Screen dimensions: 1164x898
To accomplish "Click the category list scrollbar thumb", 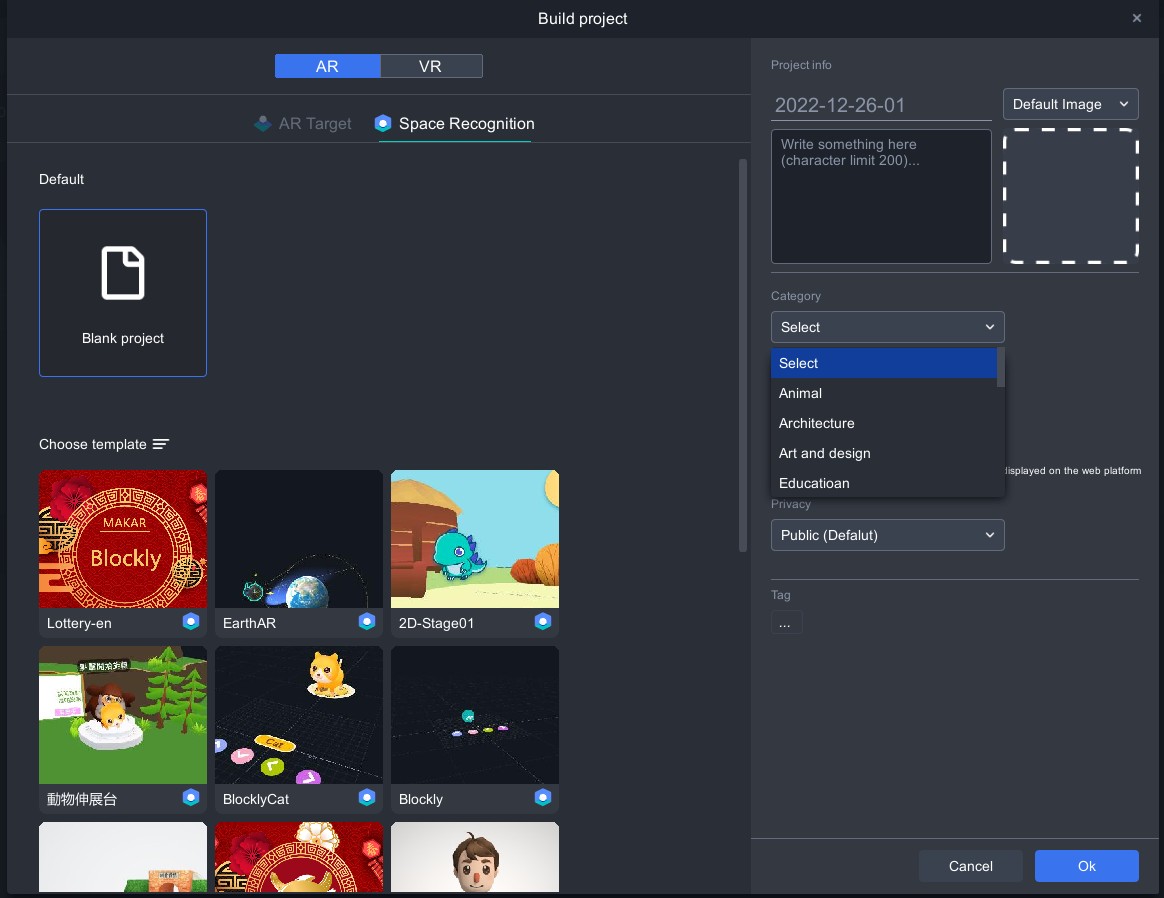I will pos(1001,367).
